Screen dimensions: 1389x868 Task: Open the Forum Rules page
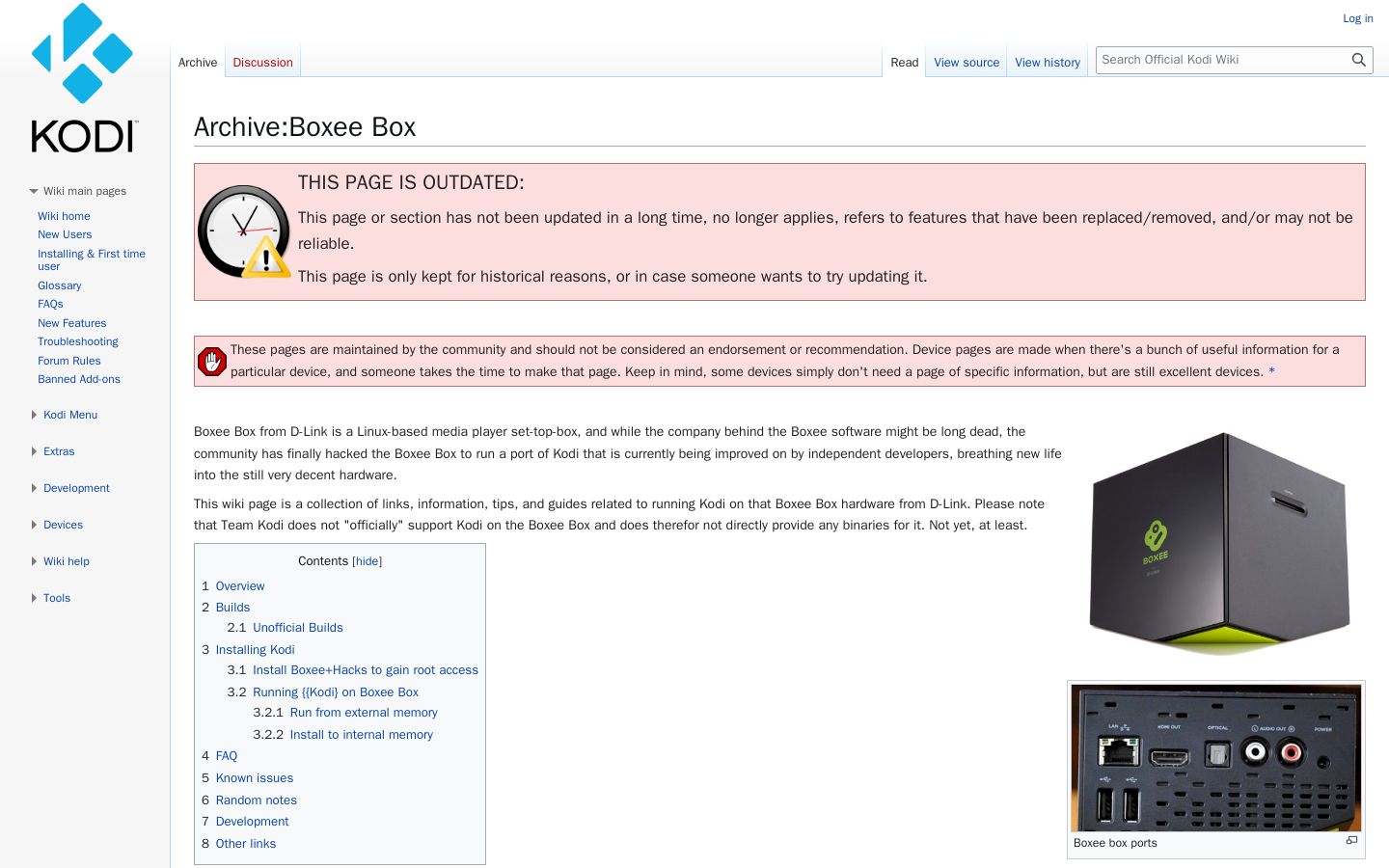(69, 361)
